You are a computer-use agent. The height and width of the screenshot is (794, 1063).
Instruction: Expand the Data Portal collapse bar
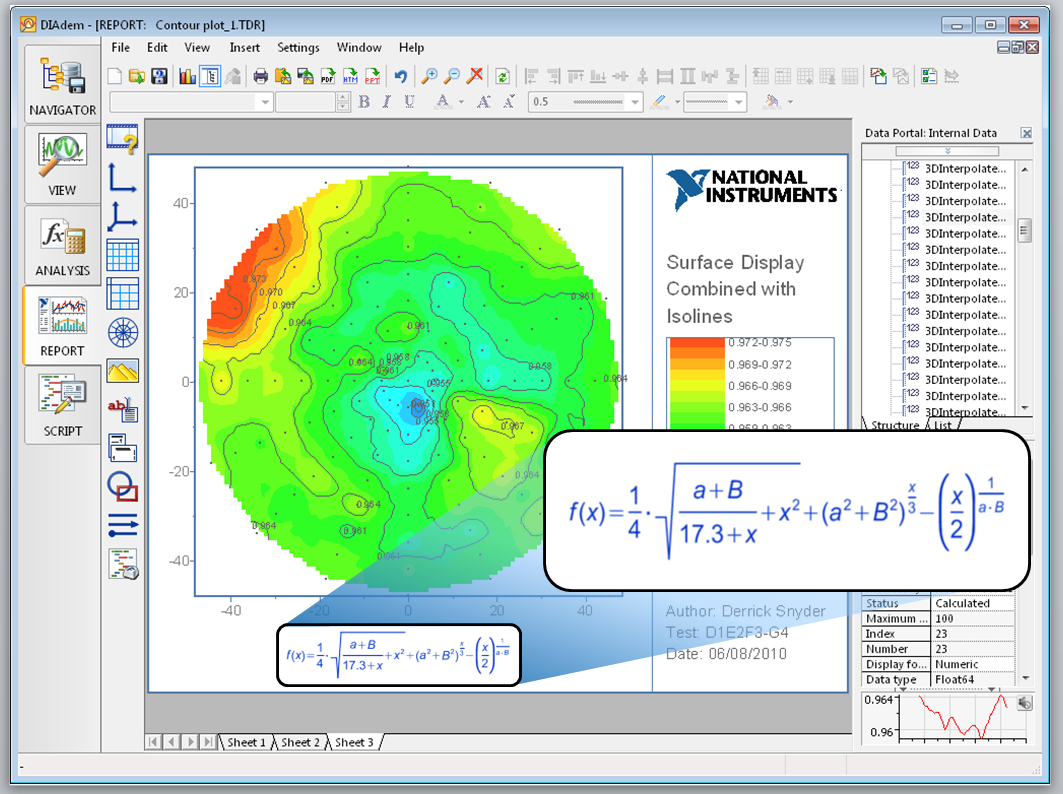click(945, 151)
